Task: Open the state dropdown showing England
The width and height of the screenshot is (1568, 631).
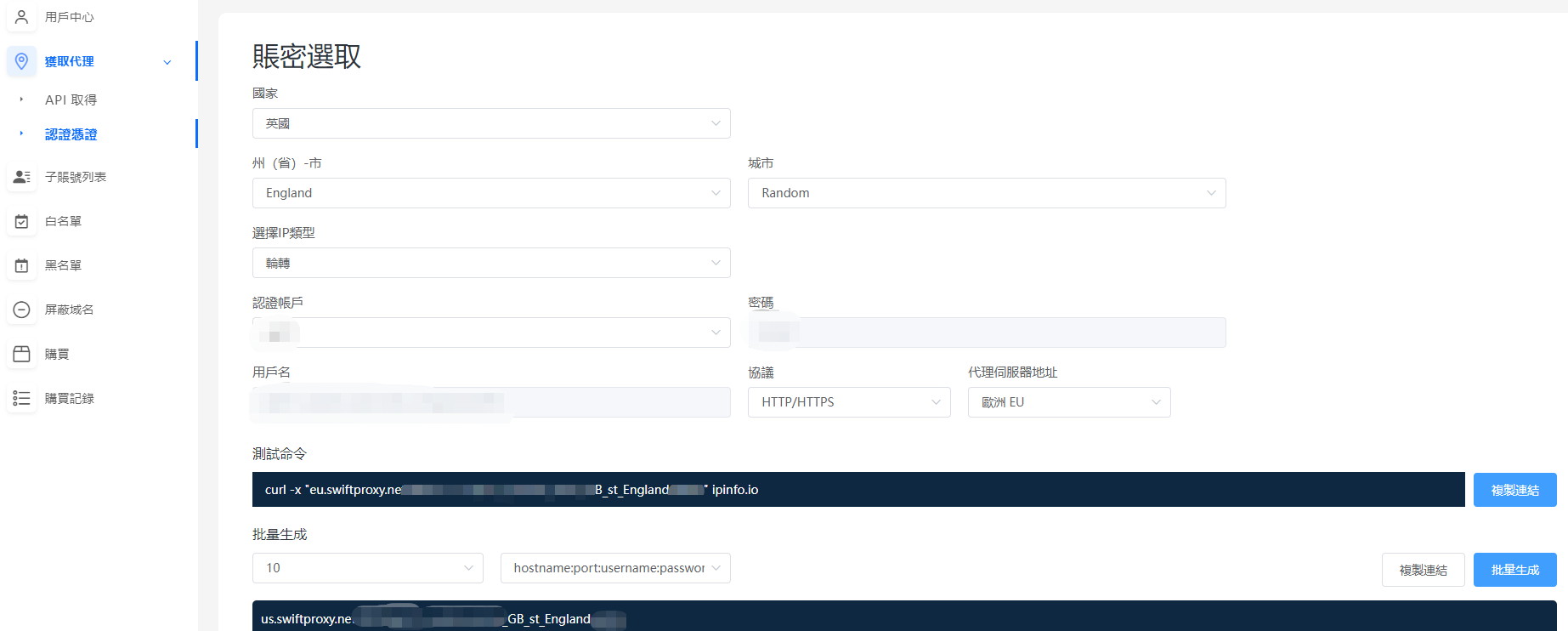Action: 491,193
